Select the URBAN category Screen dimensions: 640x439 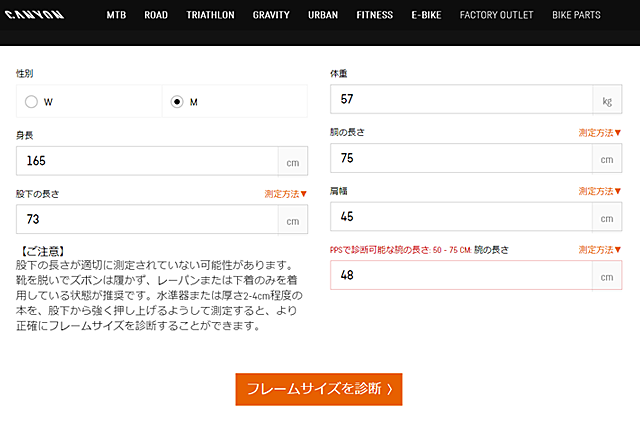pos(323,16)
